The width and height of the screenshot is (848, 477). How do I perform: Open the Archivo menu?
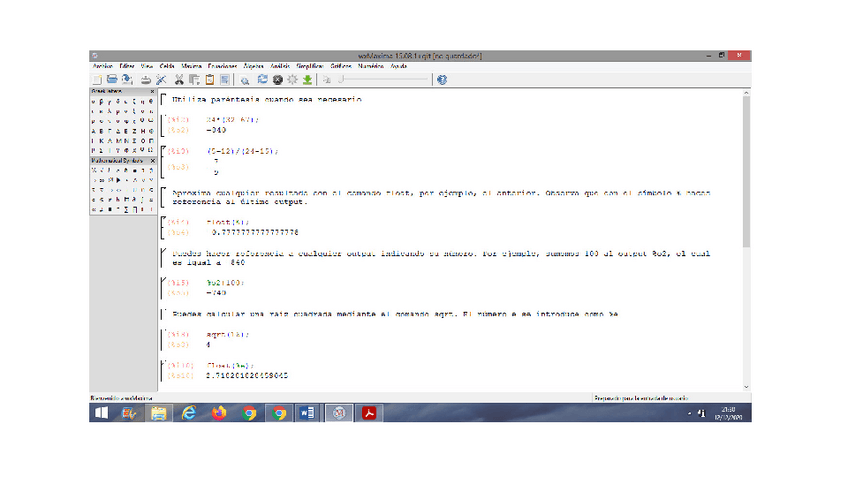(102, 66)
